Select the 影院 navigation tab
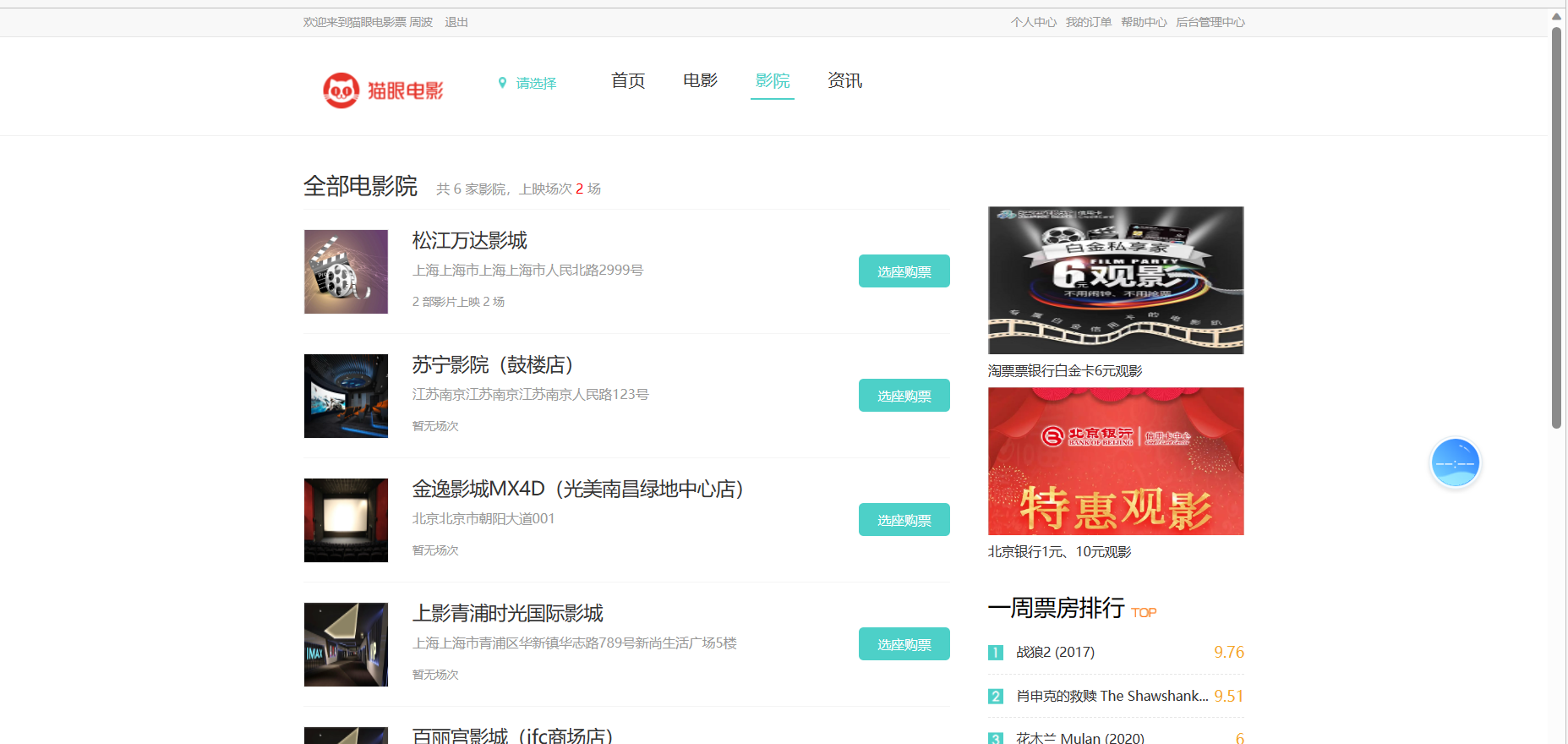This screenshot has width=1568, height=744. [x=773, y=81]
